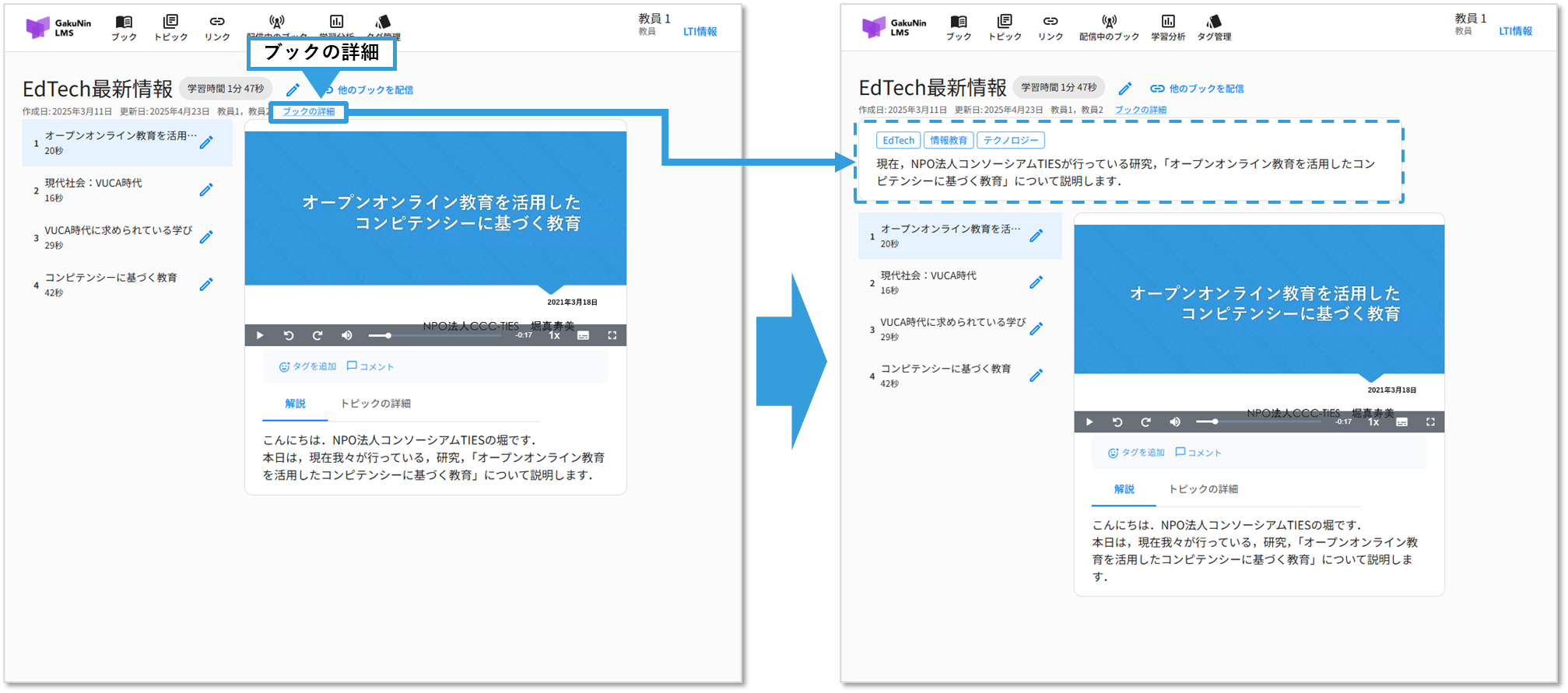The height and width of the screenshot is (693, 1568).
Task: Click pencil icon beside 現代社会:VUCA時代 in left panel
Action: point(206,190)
